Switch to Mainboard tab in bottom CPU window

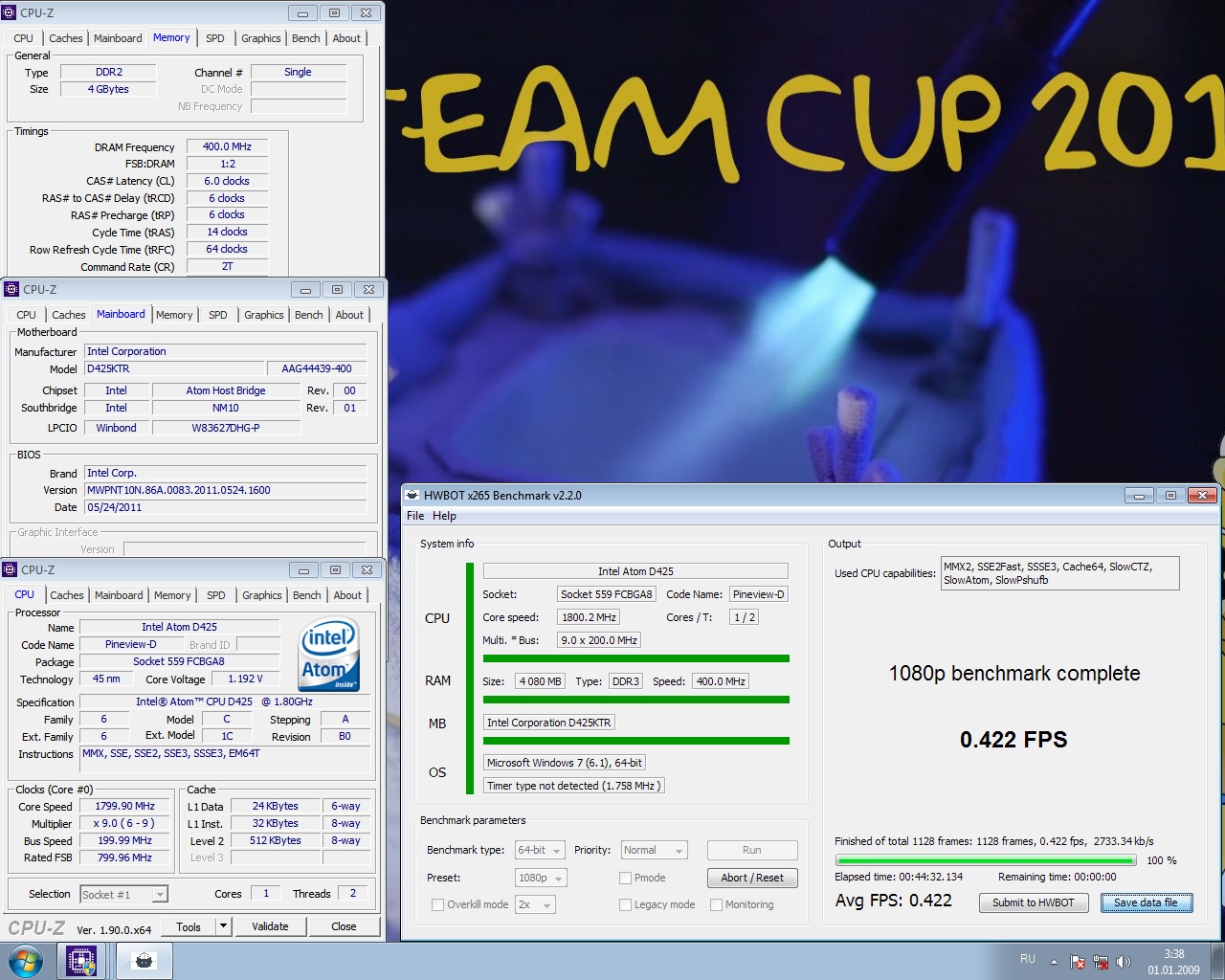(x=119, y=595)
